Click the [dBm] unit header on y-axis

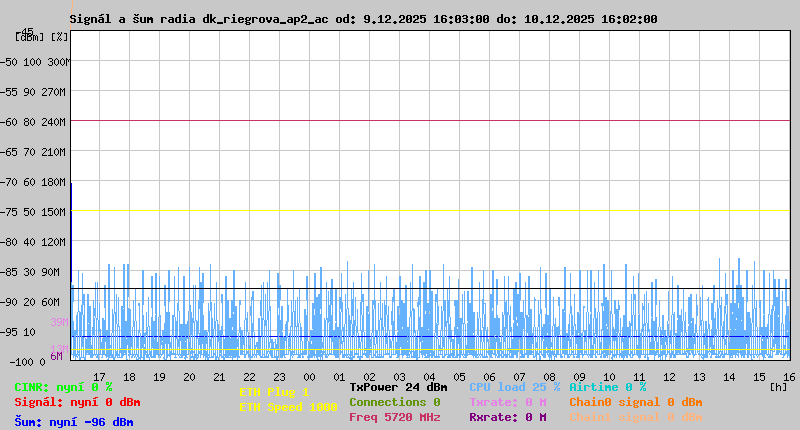(27, 37)
